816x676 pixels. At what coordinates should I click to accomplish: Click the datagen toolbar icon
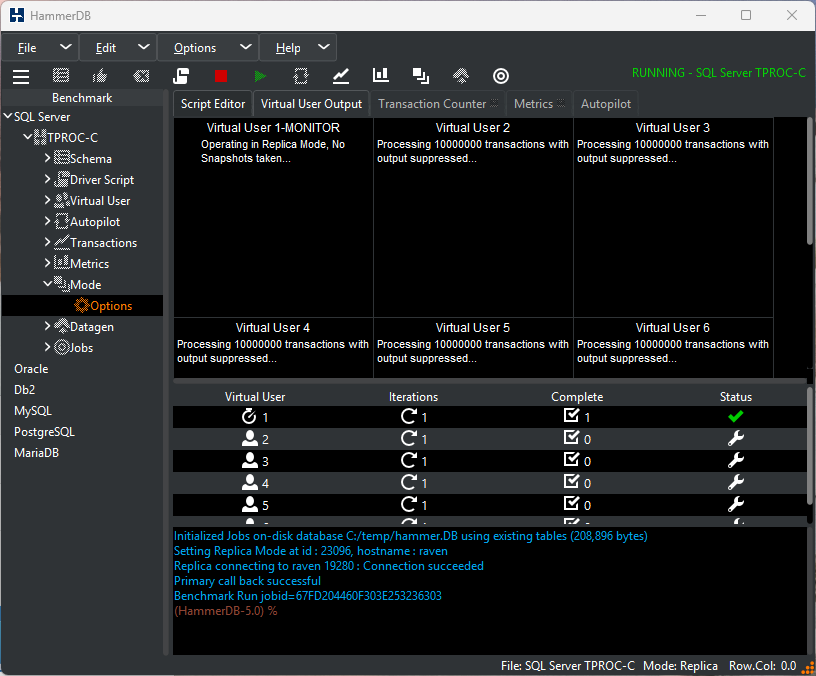(x=461, y=76)
